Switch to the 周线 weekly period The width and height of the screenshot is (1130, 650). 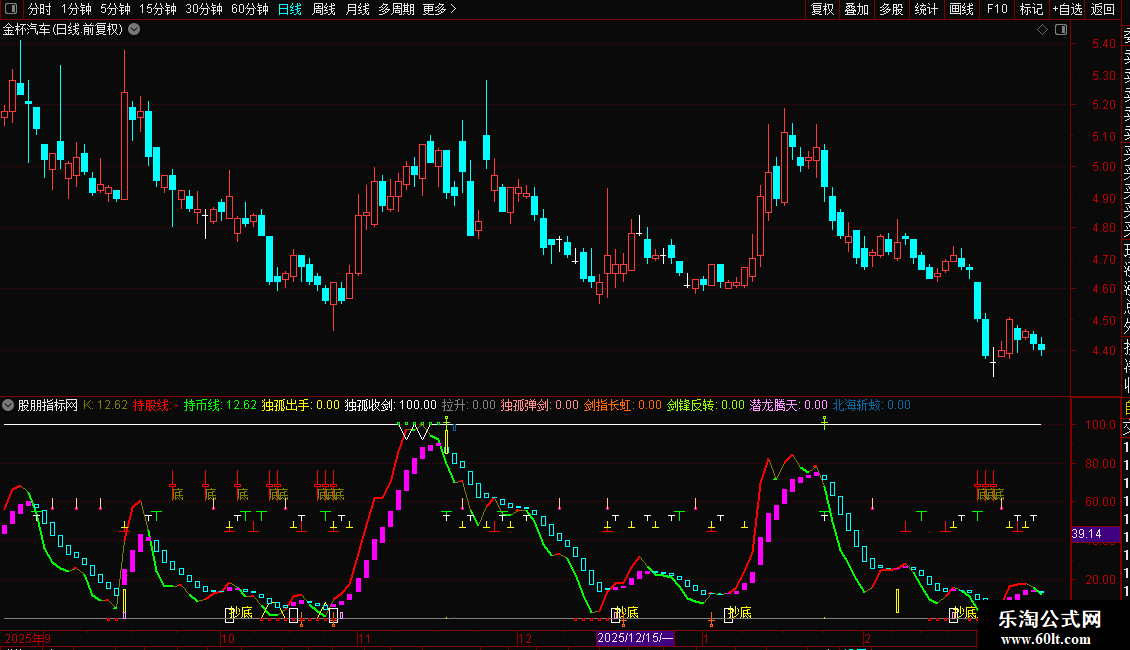(324, 10)
